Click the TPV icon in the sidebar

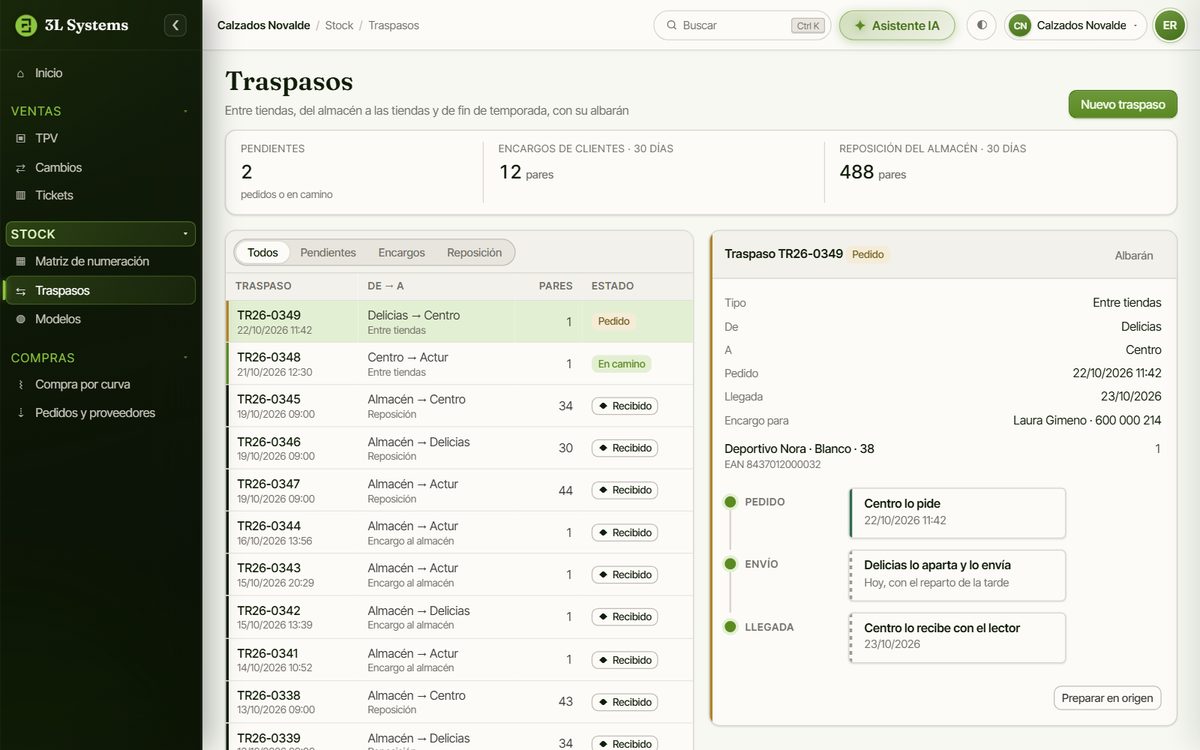click(20, 138)
